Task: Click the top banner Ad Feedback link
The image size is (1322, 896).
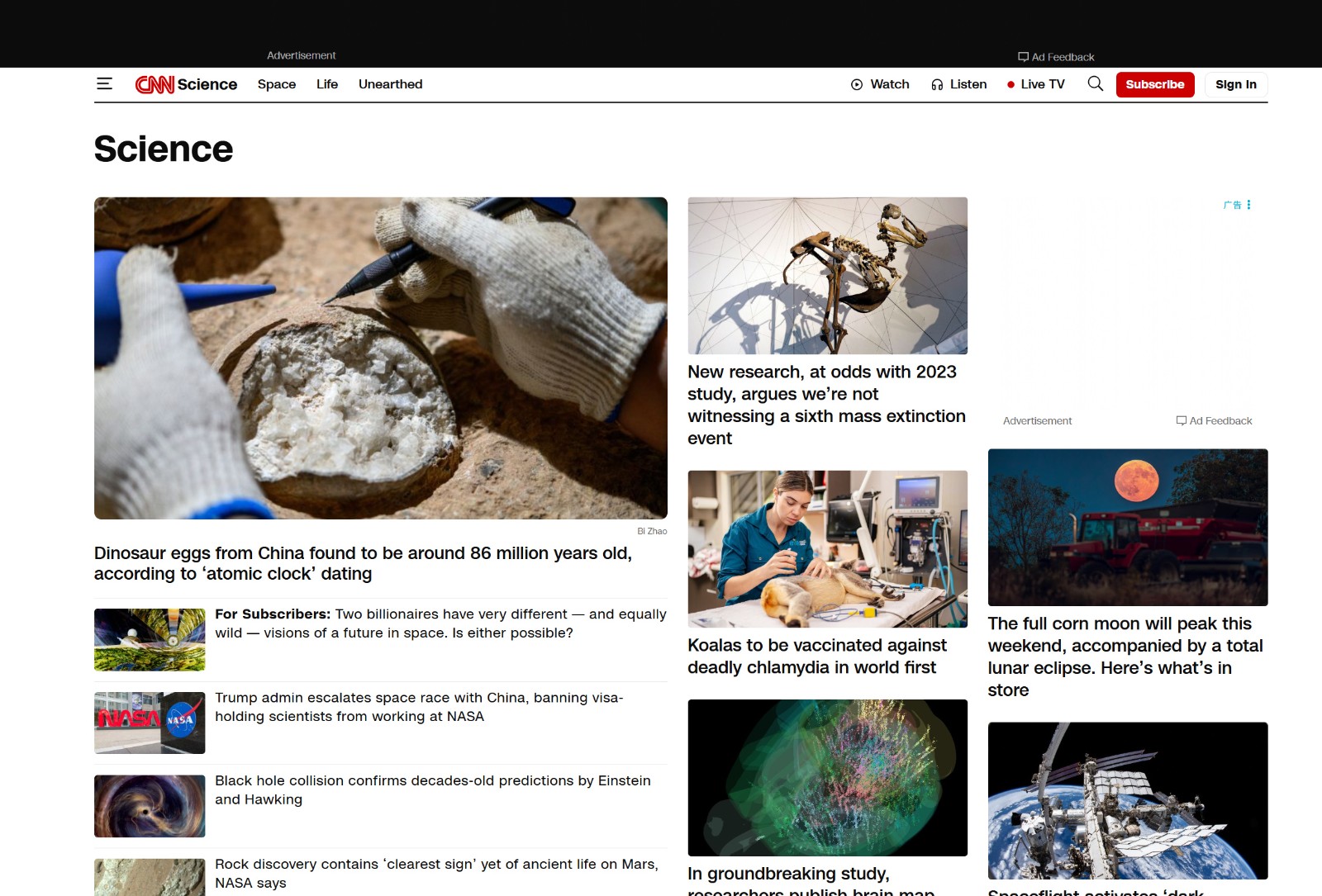Action: 1056,57
